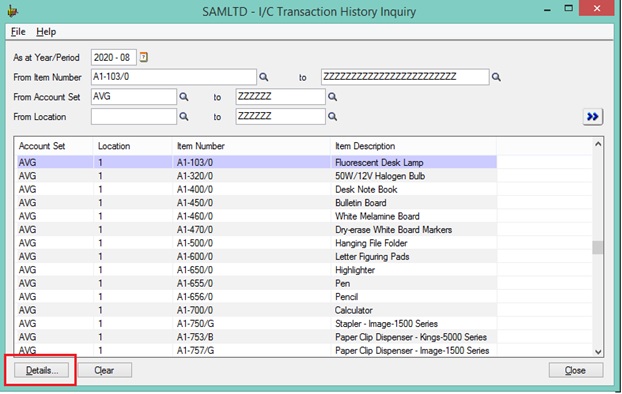Click the From Item Number input field
Viewport: 622px width, 394px height.
coord(174,77)
